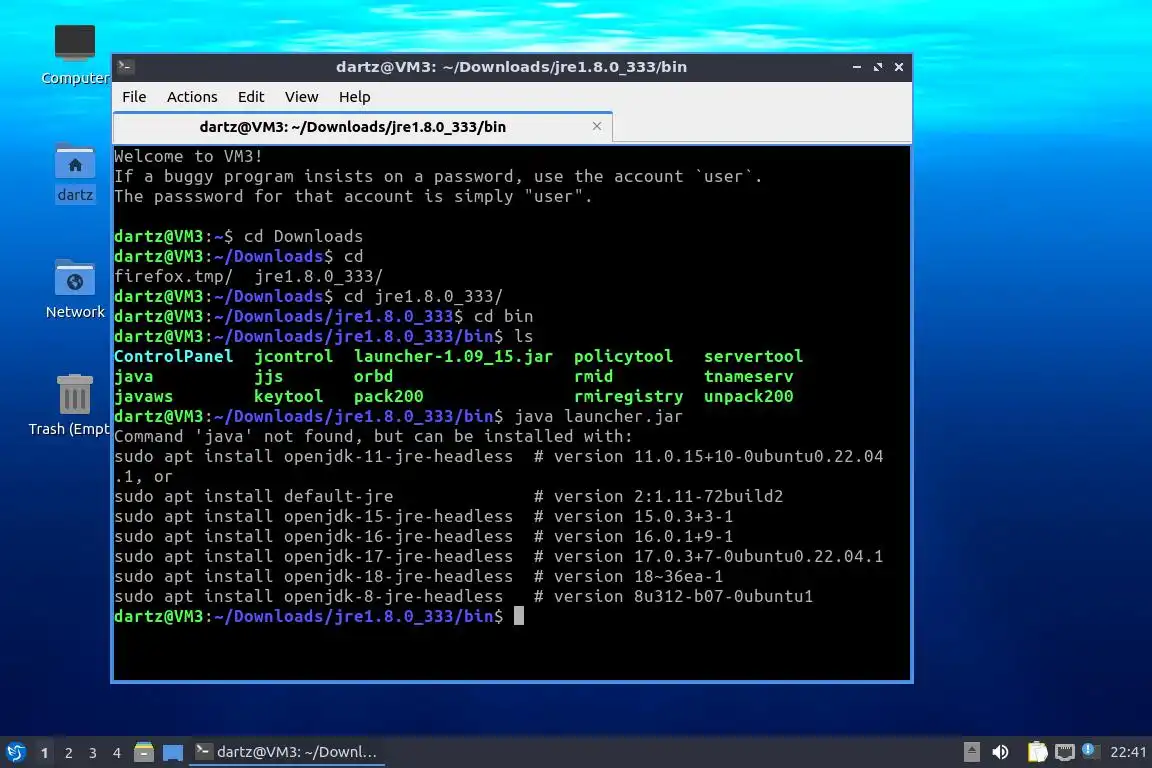Minimize the terminal window
The height and width of the screenshot is (768, 1152).
pos(857,67)
